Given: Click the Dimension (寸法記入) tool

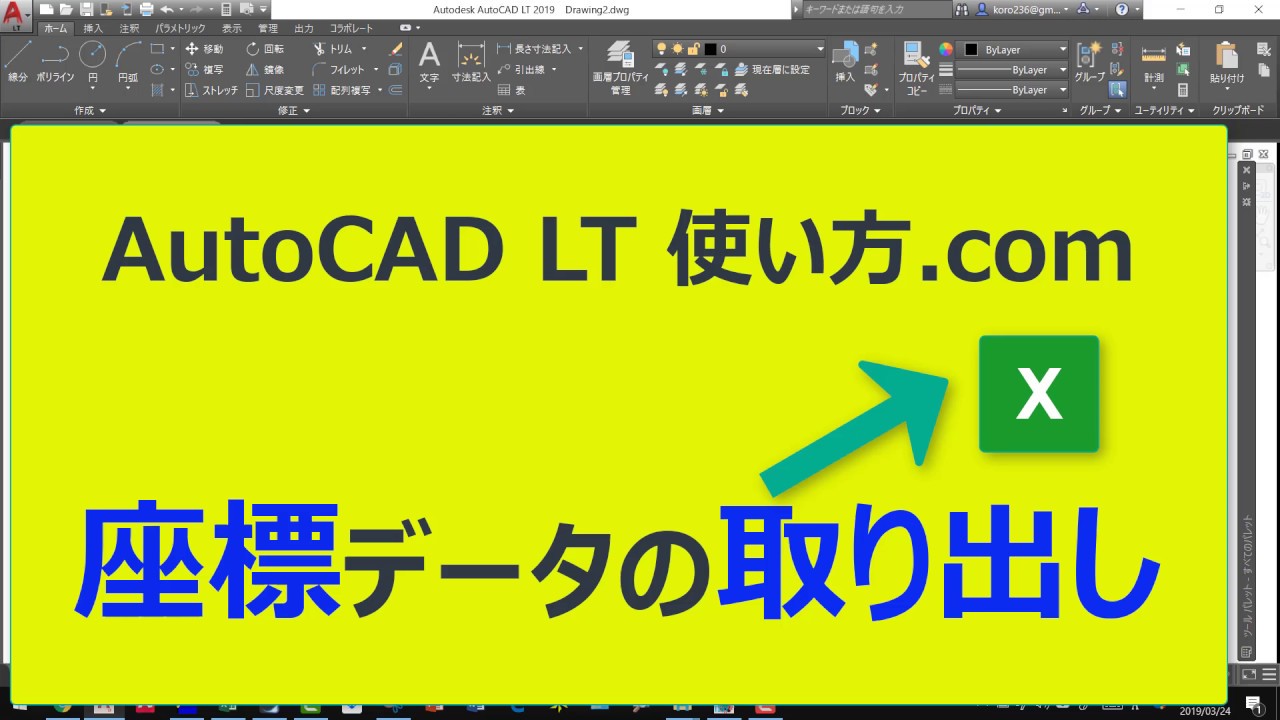Looking at the screenshot, I should coord(471,62).
